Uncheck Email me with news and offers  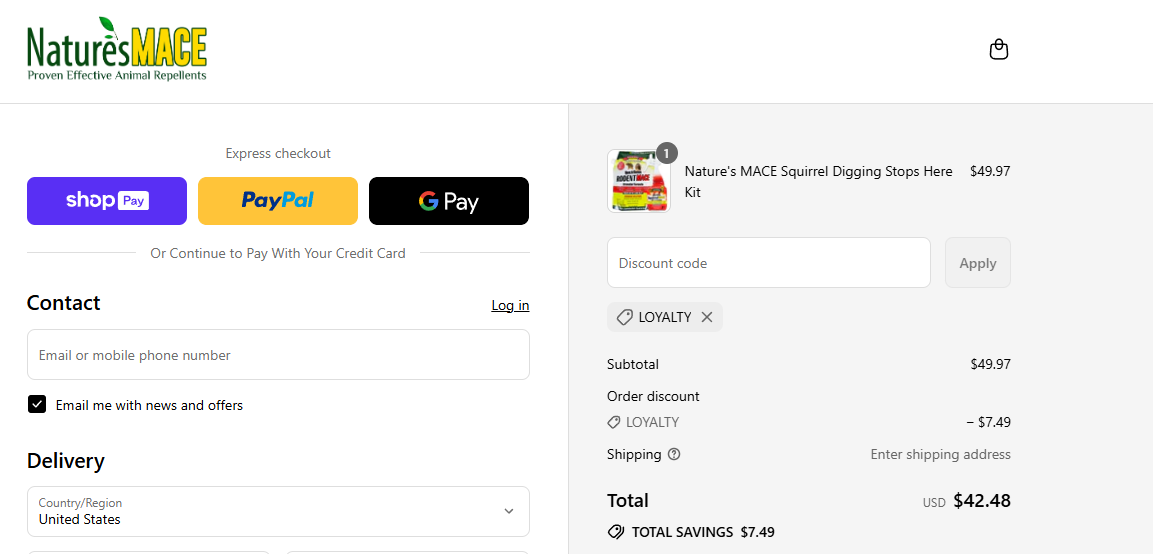(x=37, y=405)
